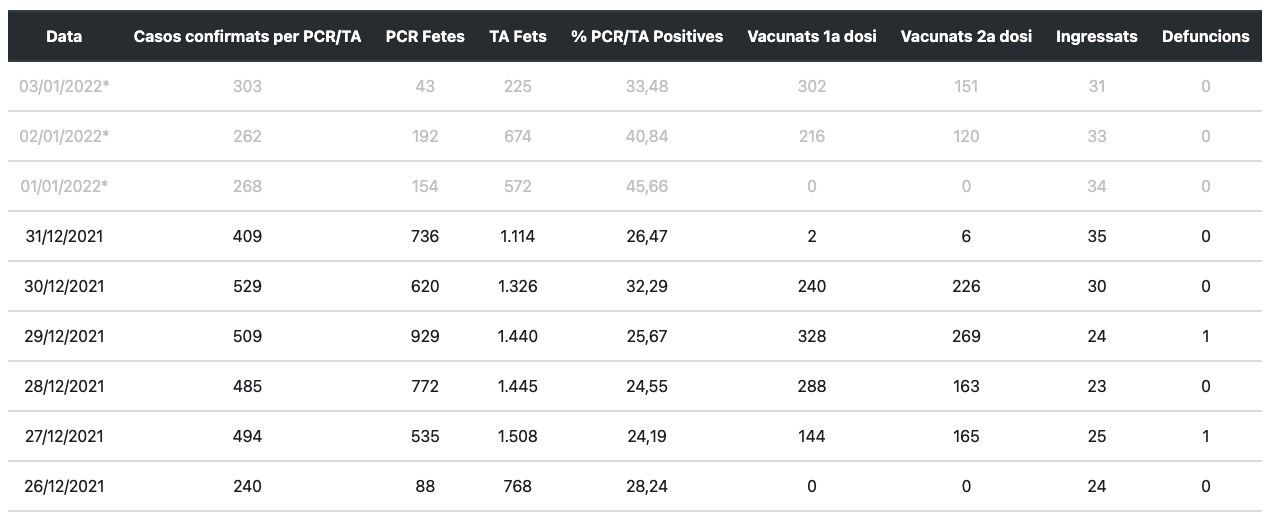1274x522 pixels.
Task: Click positivity value 45,66
Action: point(647,186)
